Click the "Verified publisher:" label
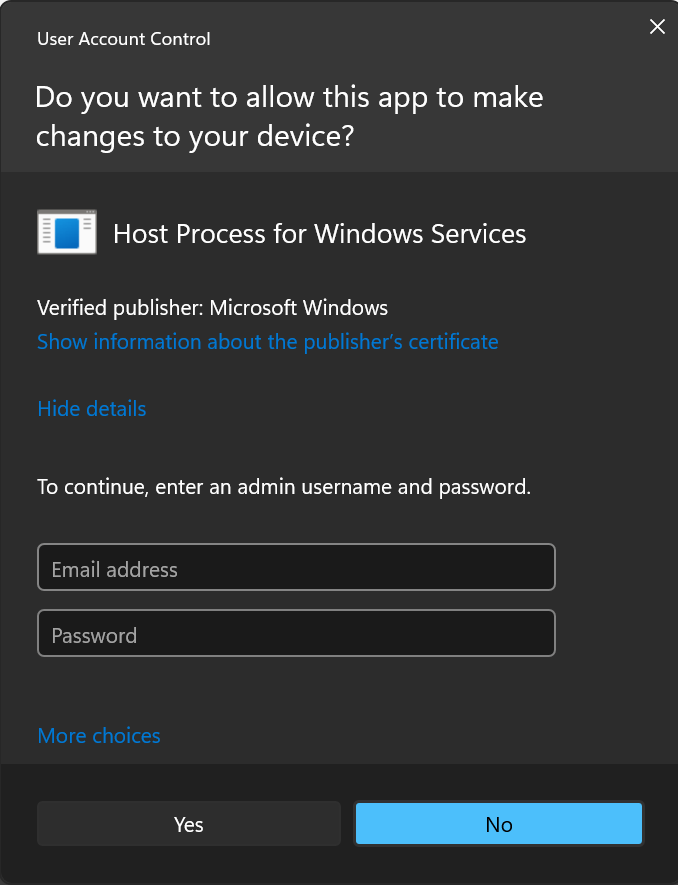Screen dimensions: 678x885 coord(120,308)
